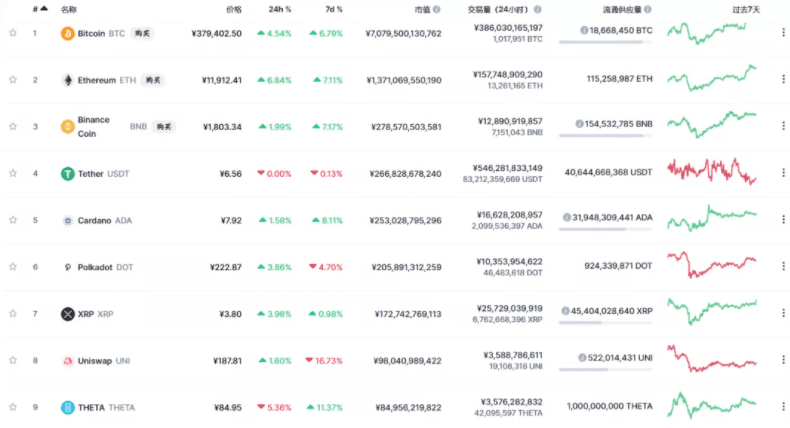Open the three-dot menu for Ethereum row
Viewport: 790px width, 428px height.
click(782, 80)
